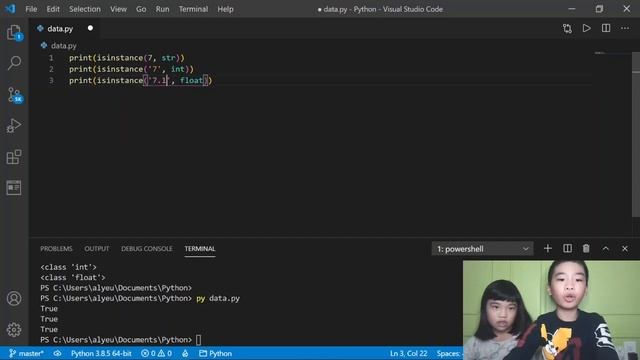Click Ln 3, Col 22 in status bar
The height and width of the screenshot is (360, 640).
point(409,353)
